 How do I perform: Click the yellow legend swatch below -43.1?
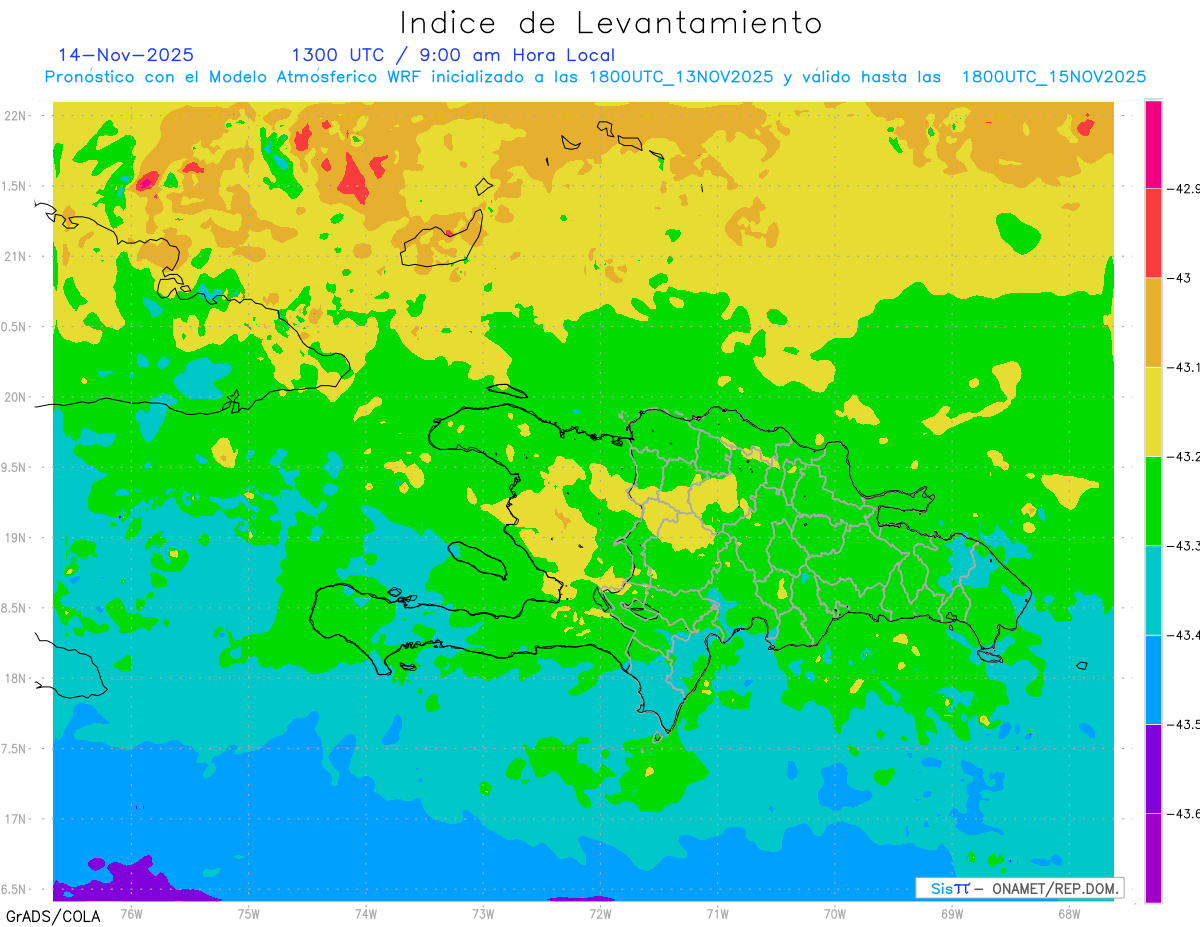tap(1153, 411)
